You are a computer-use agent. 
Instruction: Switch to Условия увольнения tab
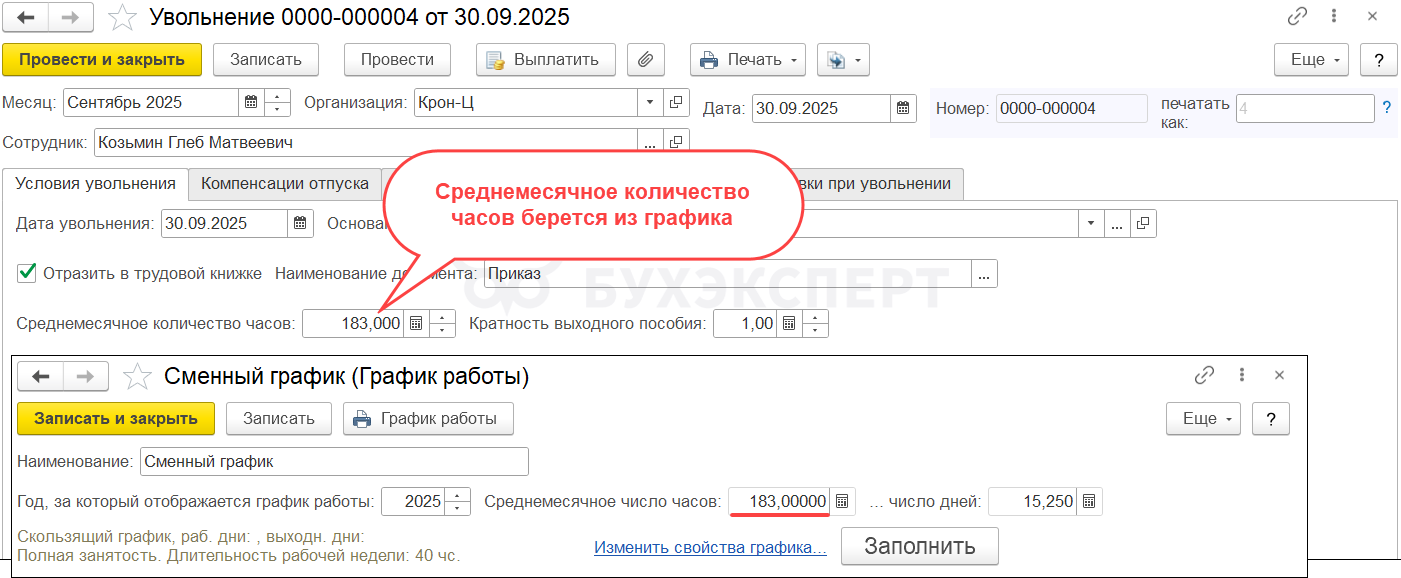(x=96, y=183)
